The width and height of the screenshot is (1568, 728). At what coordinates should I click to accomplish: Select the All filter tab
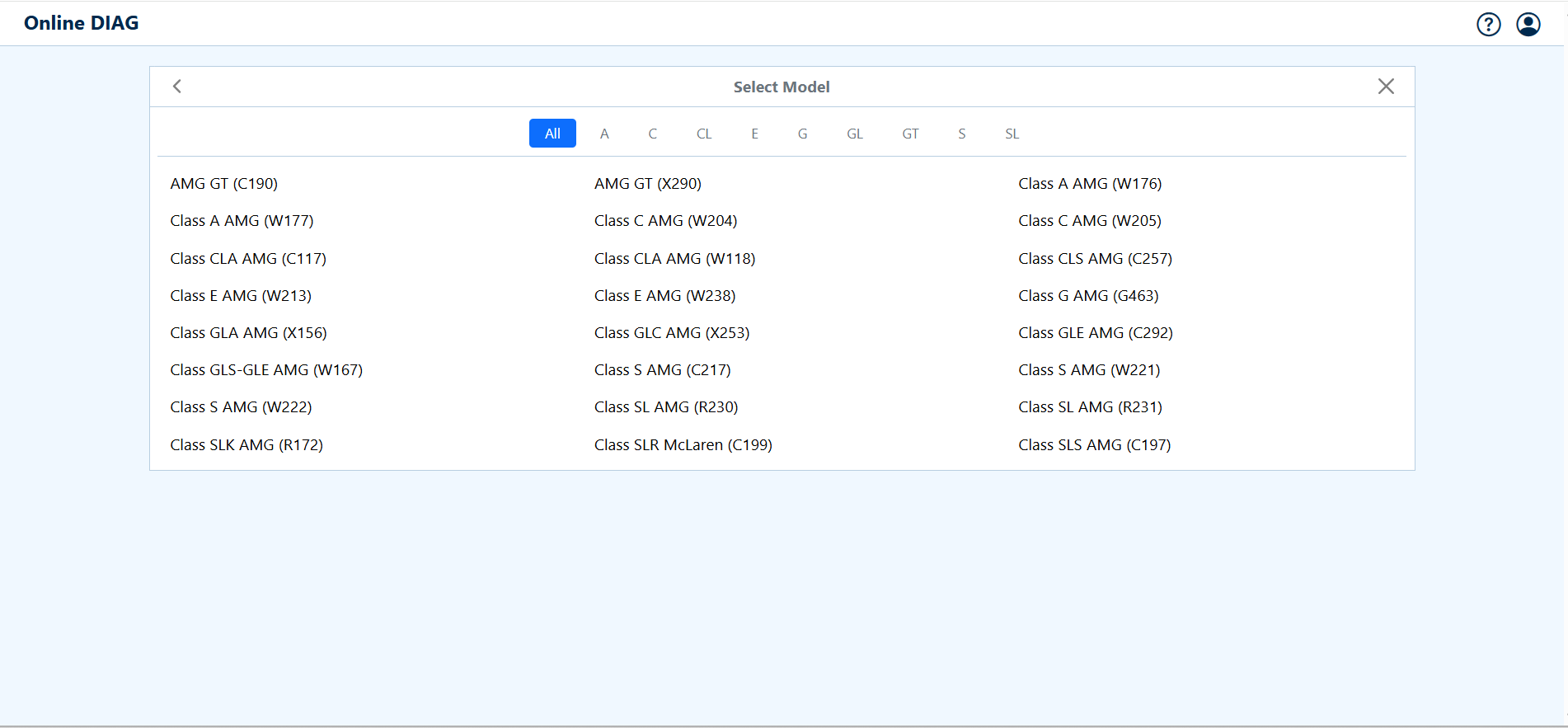pyautogui.click(x=552, y=134)
